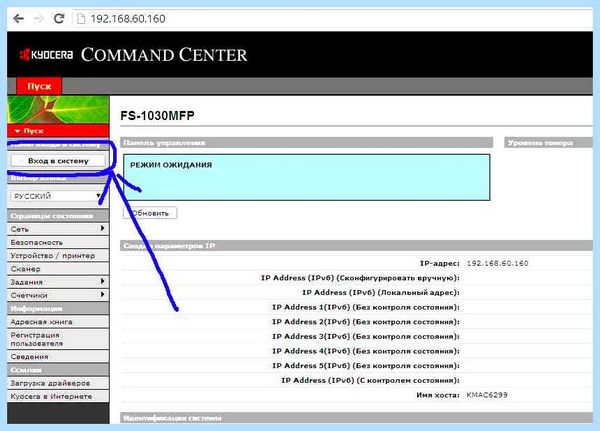The image size is (600, 431).
Task: Open Регистрация пользователя
Action: pyautogui.click(x=58, y=339)
